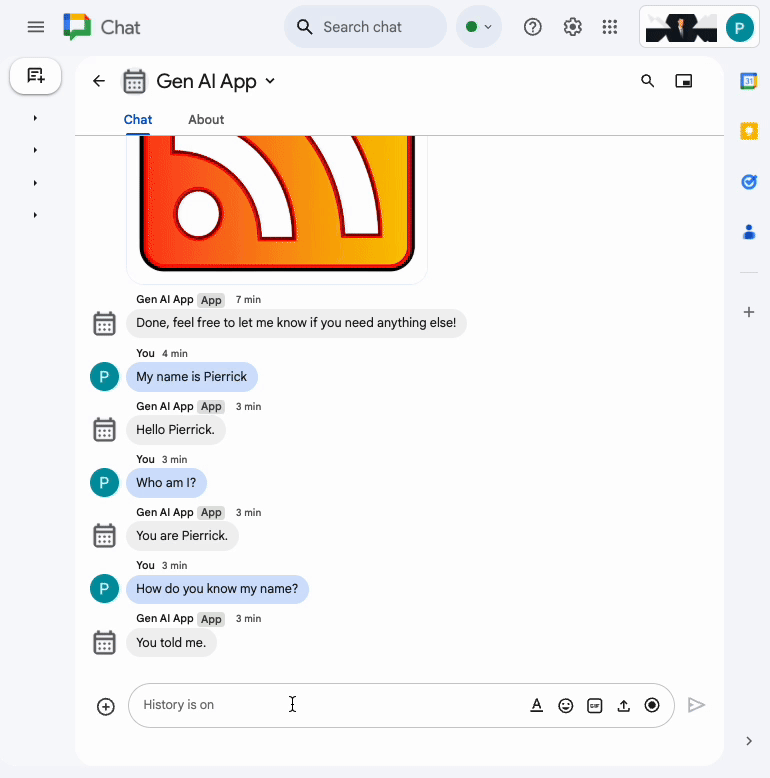Search within this conversation using magnifier icon
Viewport: 770px width, 778px height.
click(648, 82)
